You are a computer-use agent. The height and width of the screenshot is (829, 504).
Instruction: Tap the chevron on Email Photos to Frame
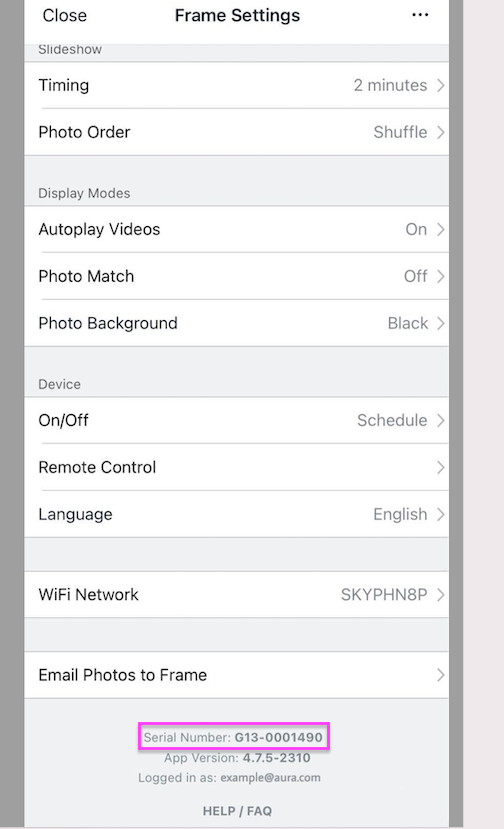[x=441, y=675]
